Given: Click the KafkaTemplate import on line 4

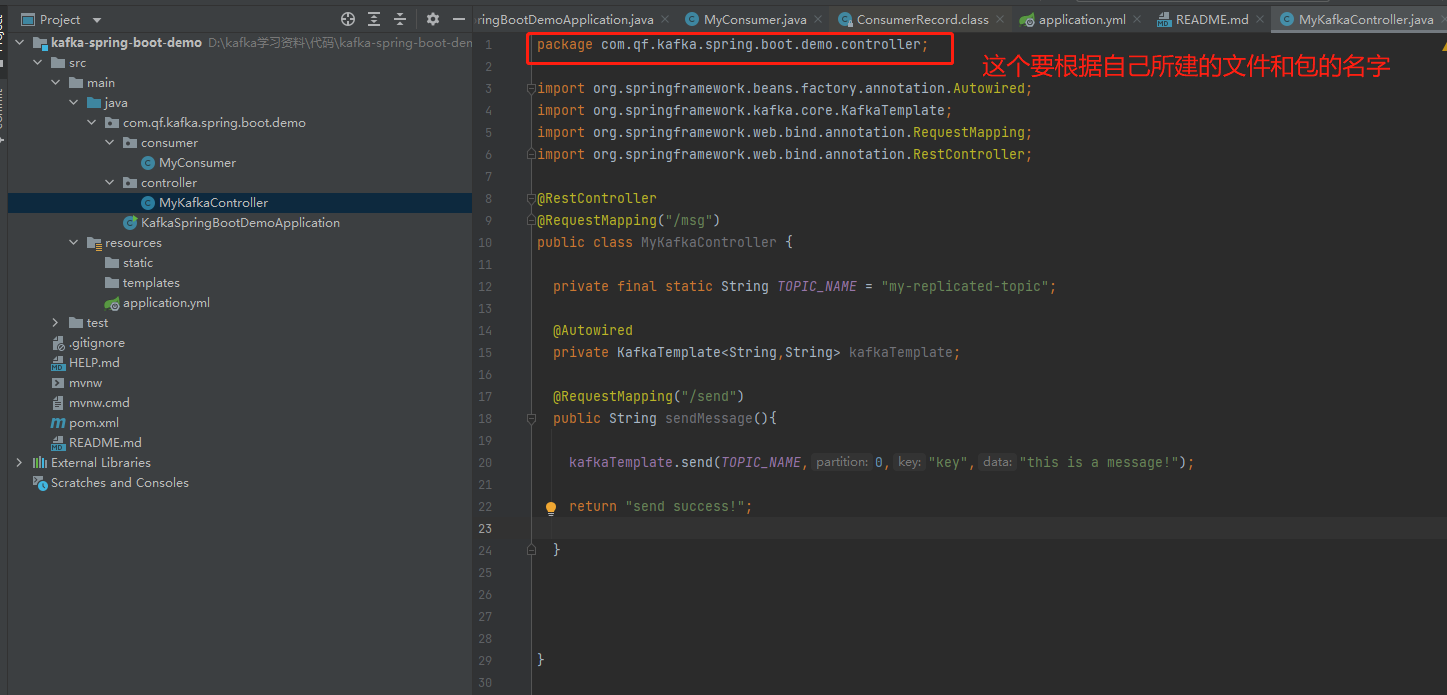Looking at the screenshot, I should click(x=745, y=111).
